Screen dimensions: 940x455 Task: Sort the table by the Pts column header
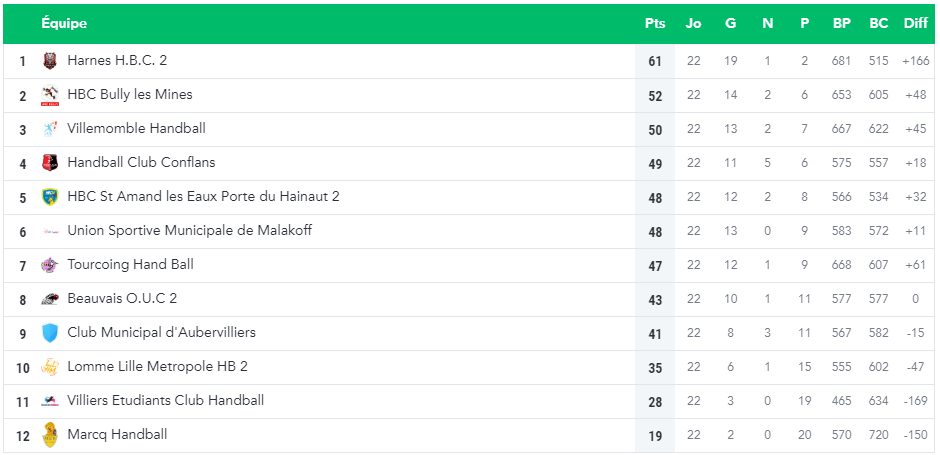coord(655,23)
